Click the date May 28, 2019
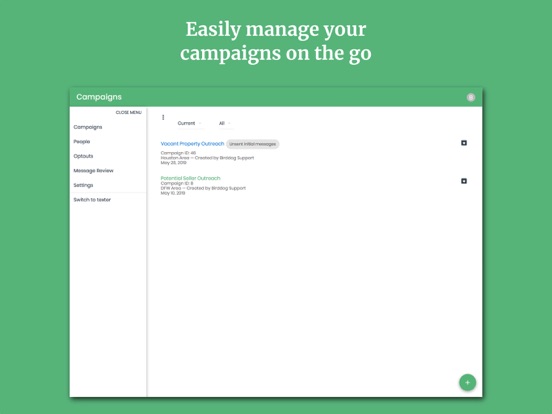The height and width of the screenshot is (414, 552). click(x=173, y=163)
